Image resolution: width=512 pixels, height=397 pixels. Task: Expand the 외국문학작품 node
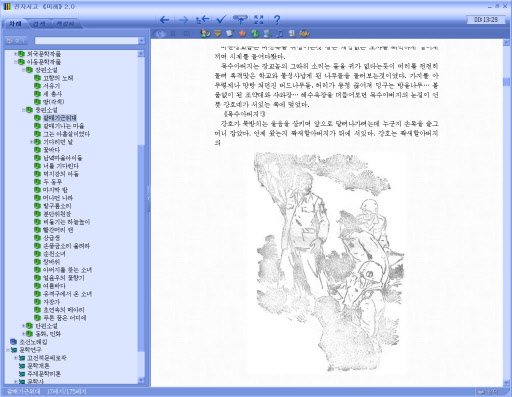pyautogui.click(x=15, y=54)
